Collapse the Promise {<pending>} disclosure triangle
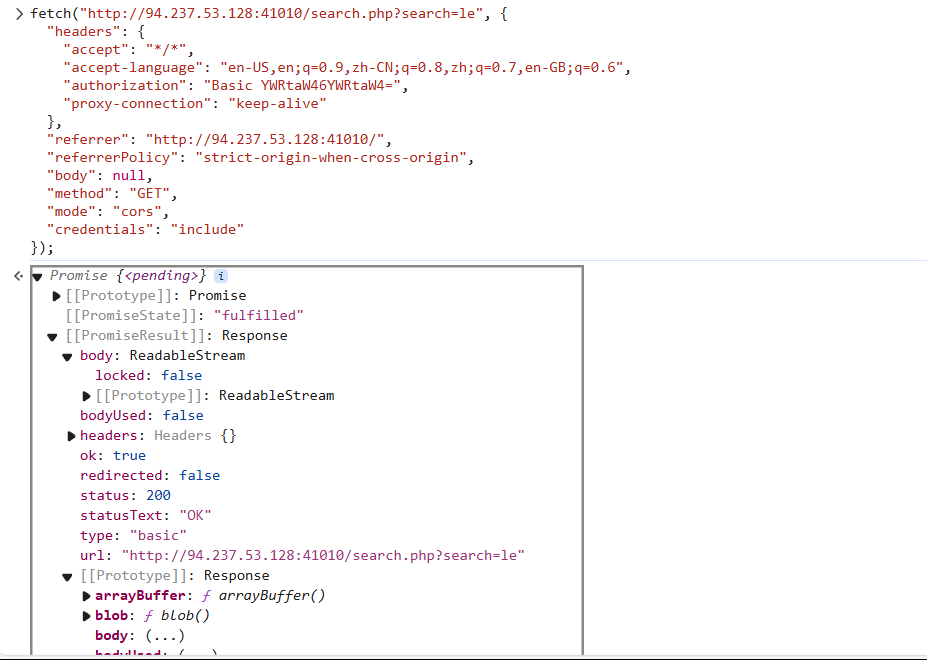The height and width of the screenshot is (660, 927). (37, 275)
